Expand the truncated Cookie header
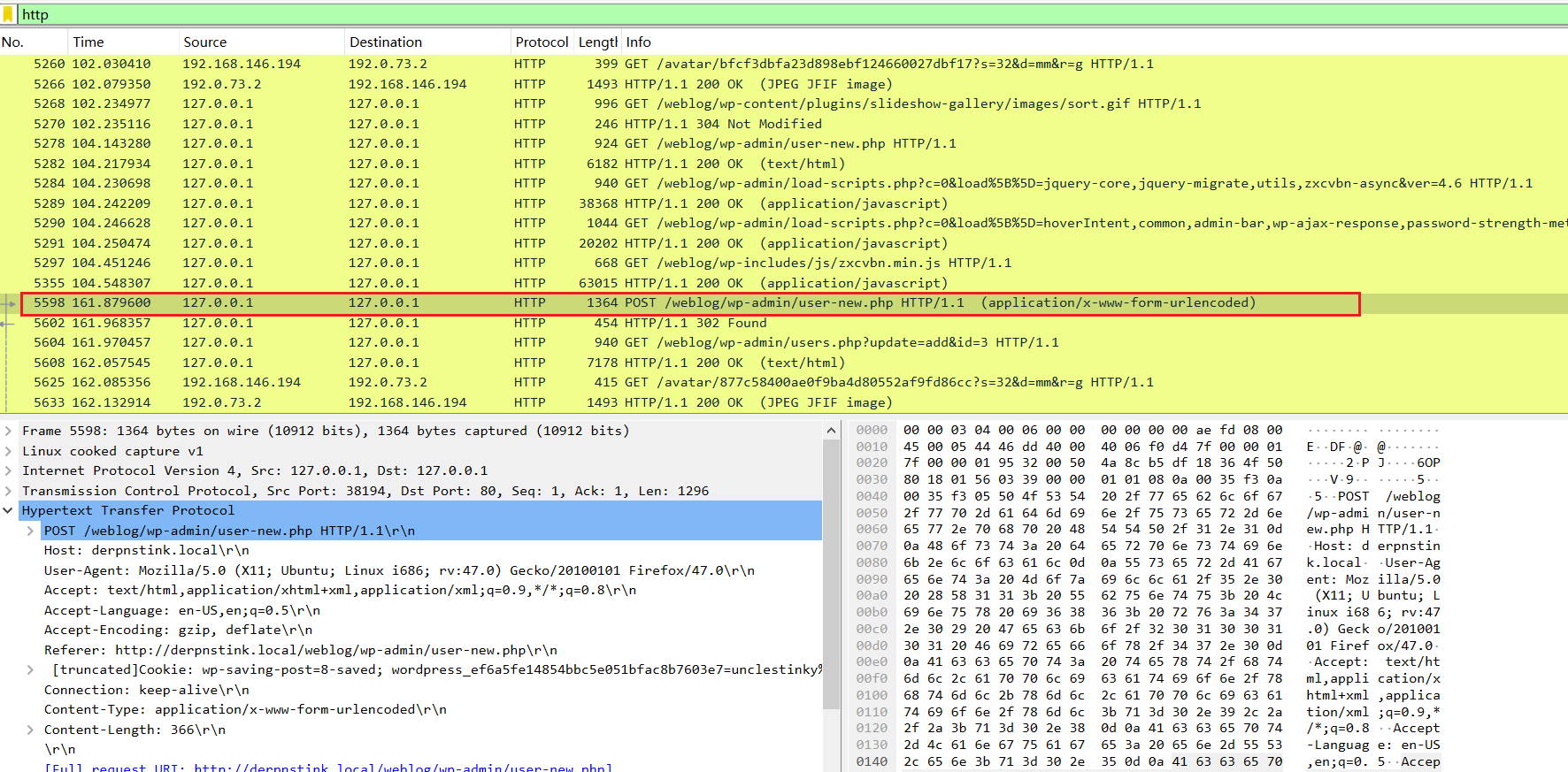 30,670
